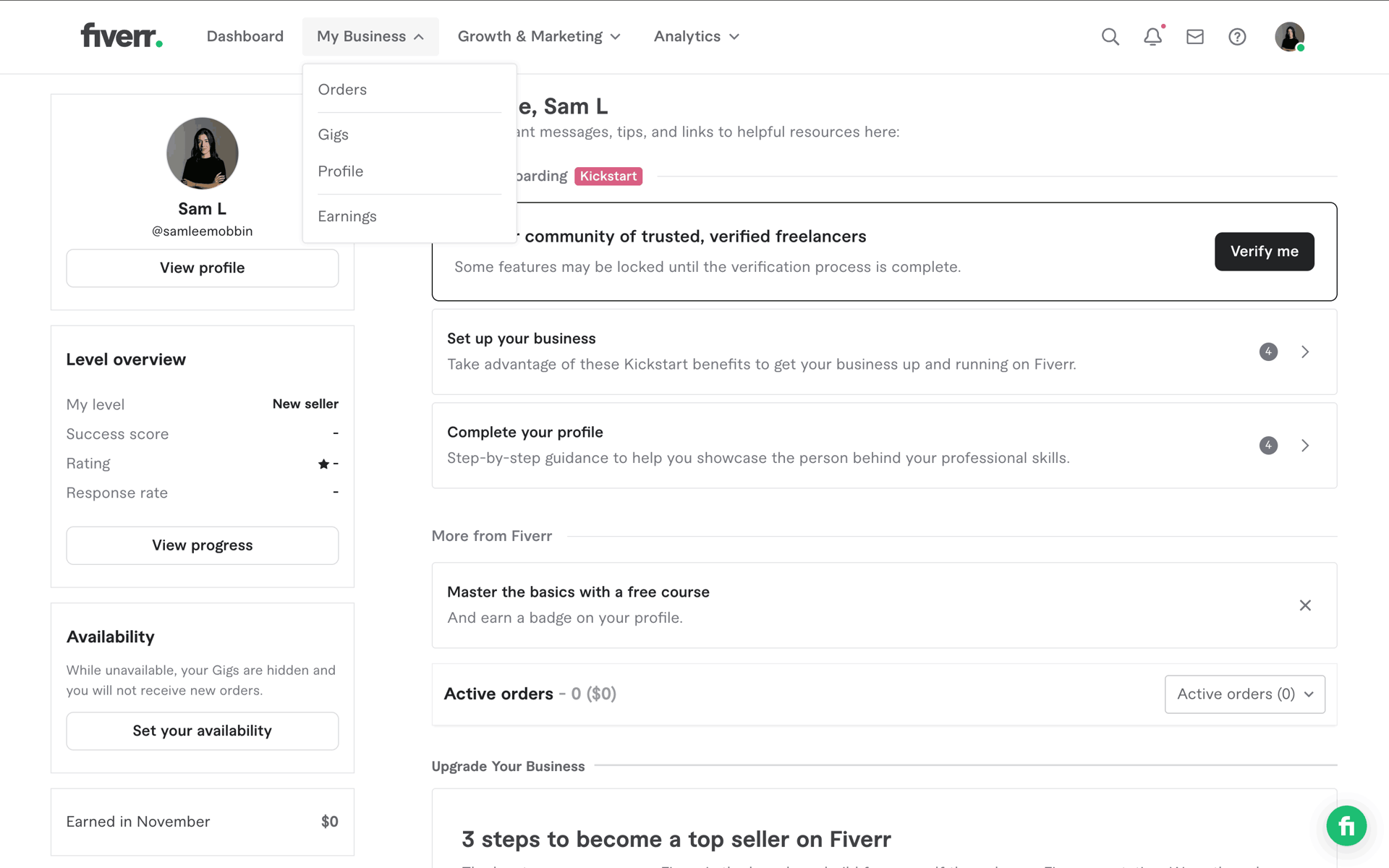Viewport: 1389px width, 868px height.
Task: Open the notifications bell
Action: [1152, 37]
